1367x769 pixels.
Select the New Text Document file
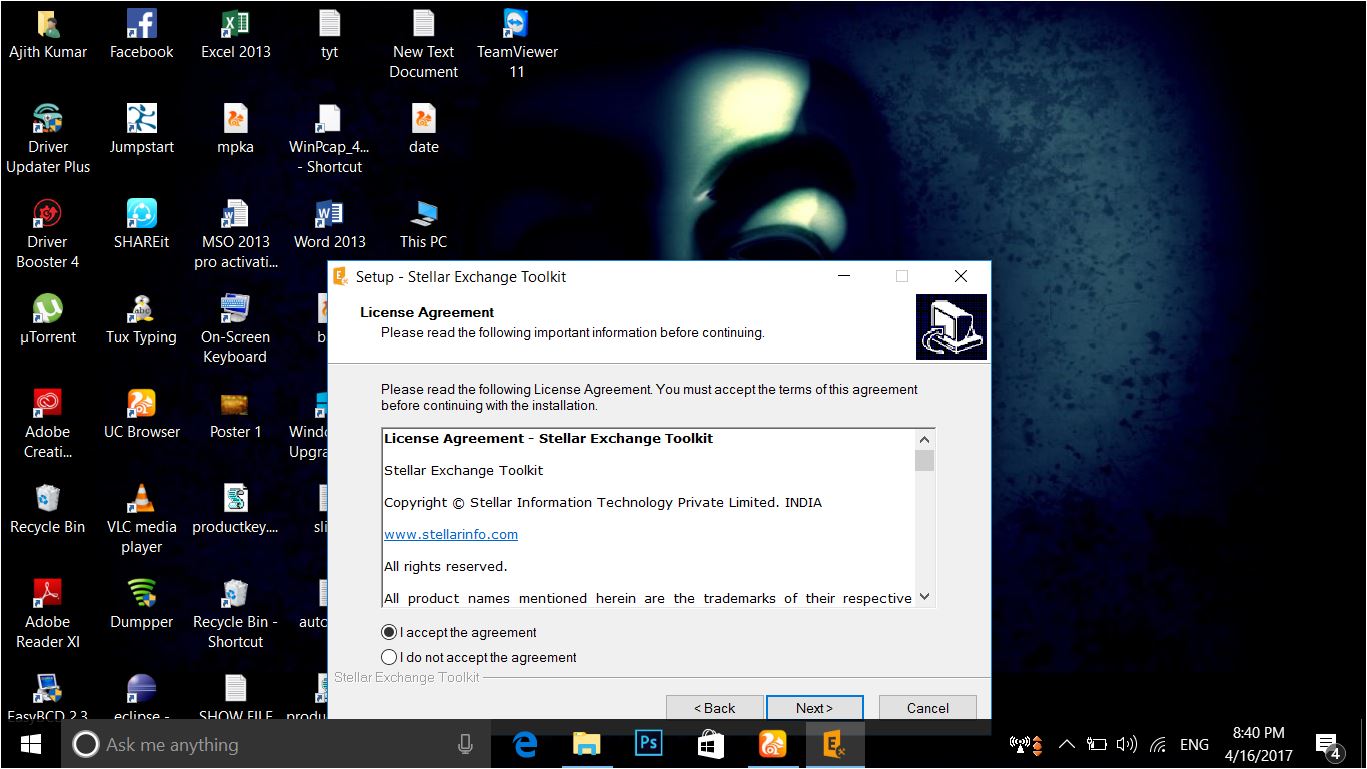423,45
